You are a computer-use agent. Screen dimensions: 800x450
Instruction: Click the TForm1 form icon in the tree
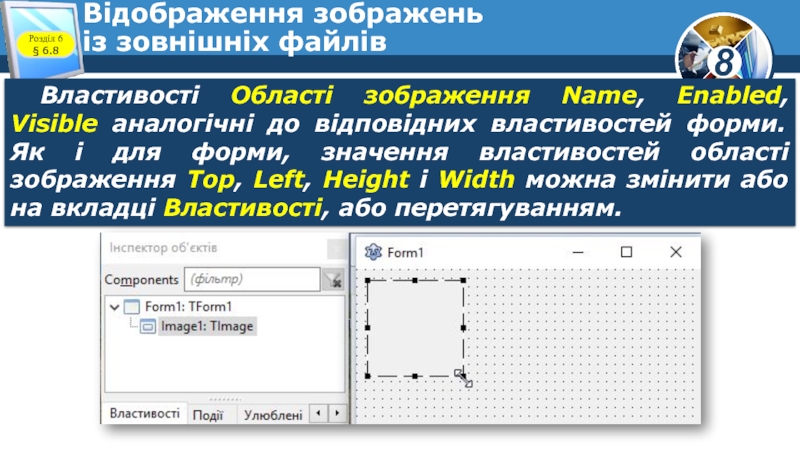pyautogui.click(x=132, y=307)
